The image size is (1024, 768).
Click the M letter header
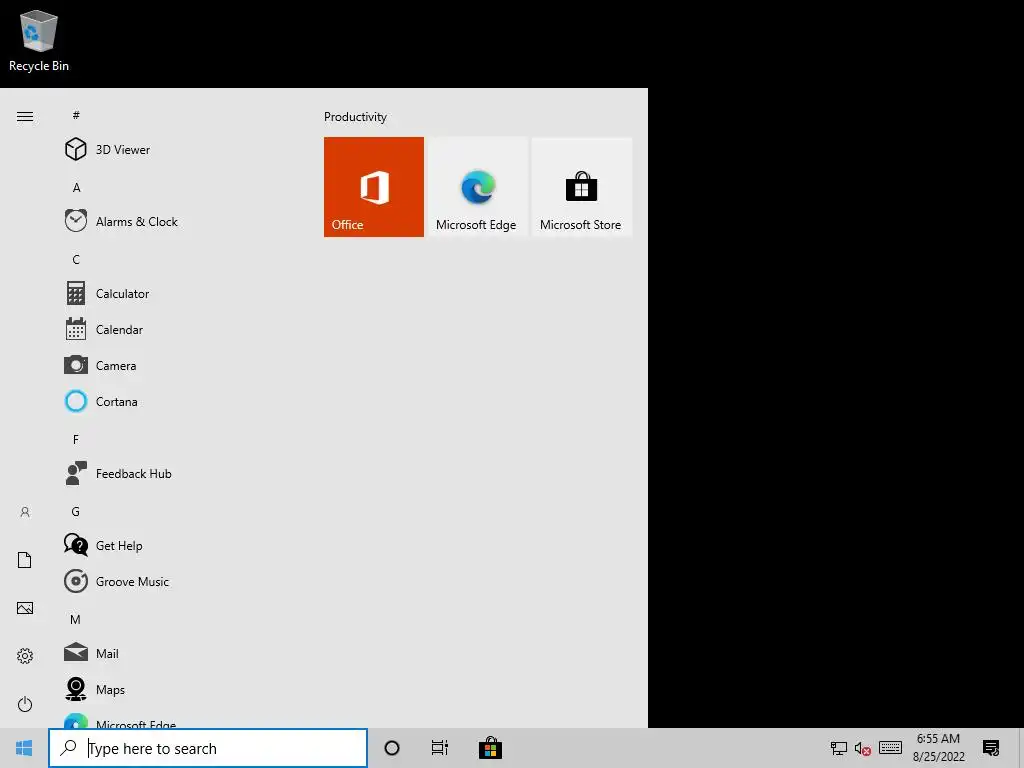(76, 619)
